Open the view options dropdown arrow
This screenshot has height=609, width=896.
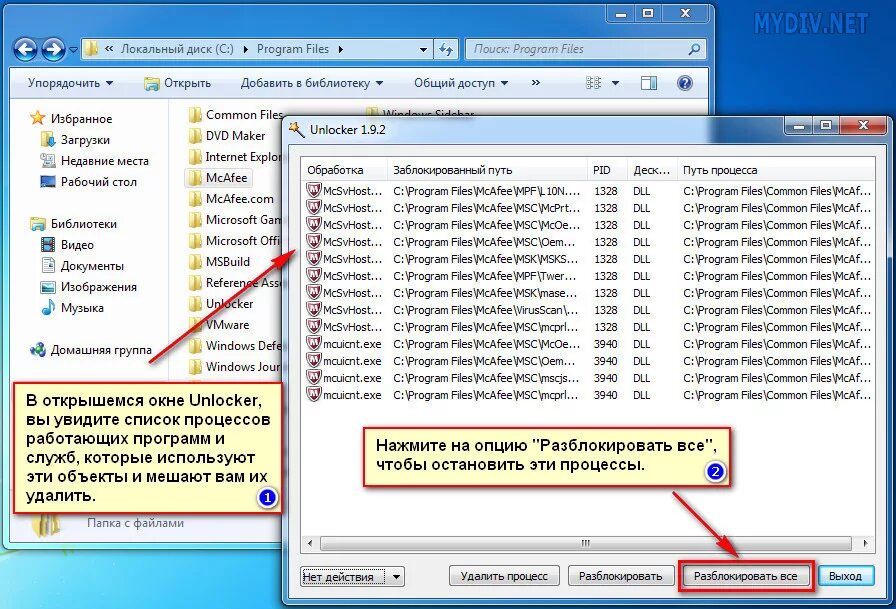[x=615, y=83]
